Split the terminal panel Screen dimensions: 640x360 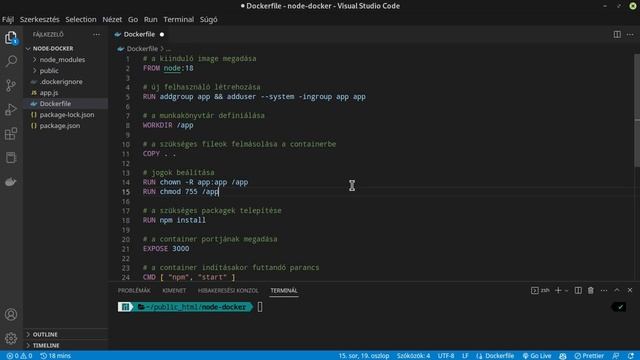(578, 290)
